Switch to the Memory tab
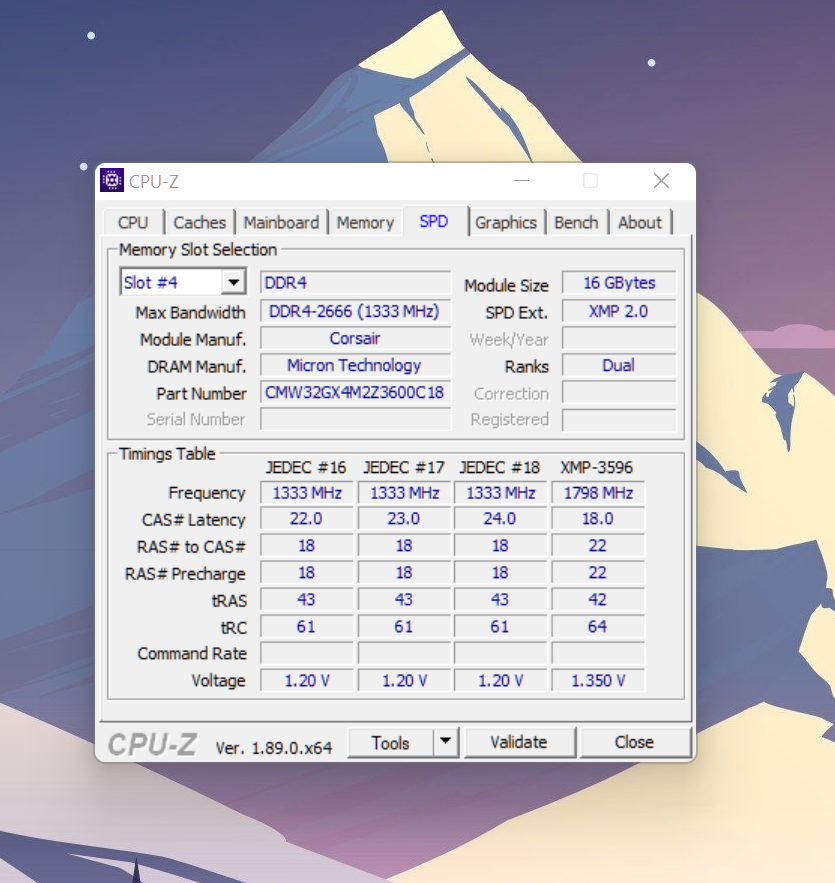This screenshot has height=883, width=835. click(365, 222)
